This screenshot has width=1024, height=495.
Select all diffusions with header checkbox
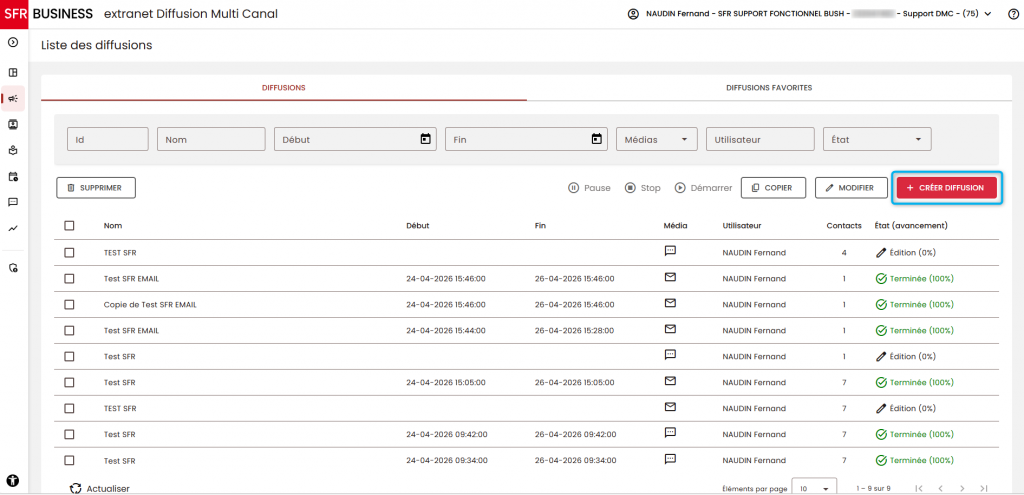tap(69, 225)
